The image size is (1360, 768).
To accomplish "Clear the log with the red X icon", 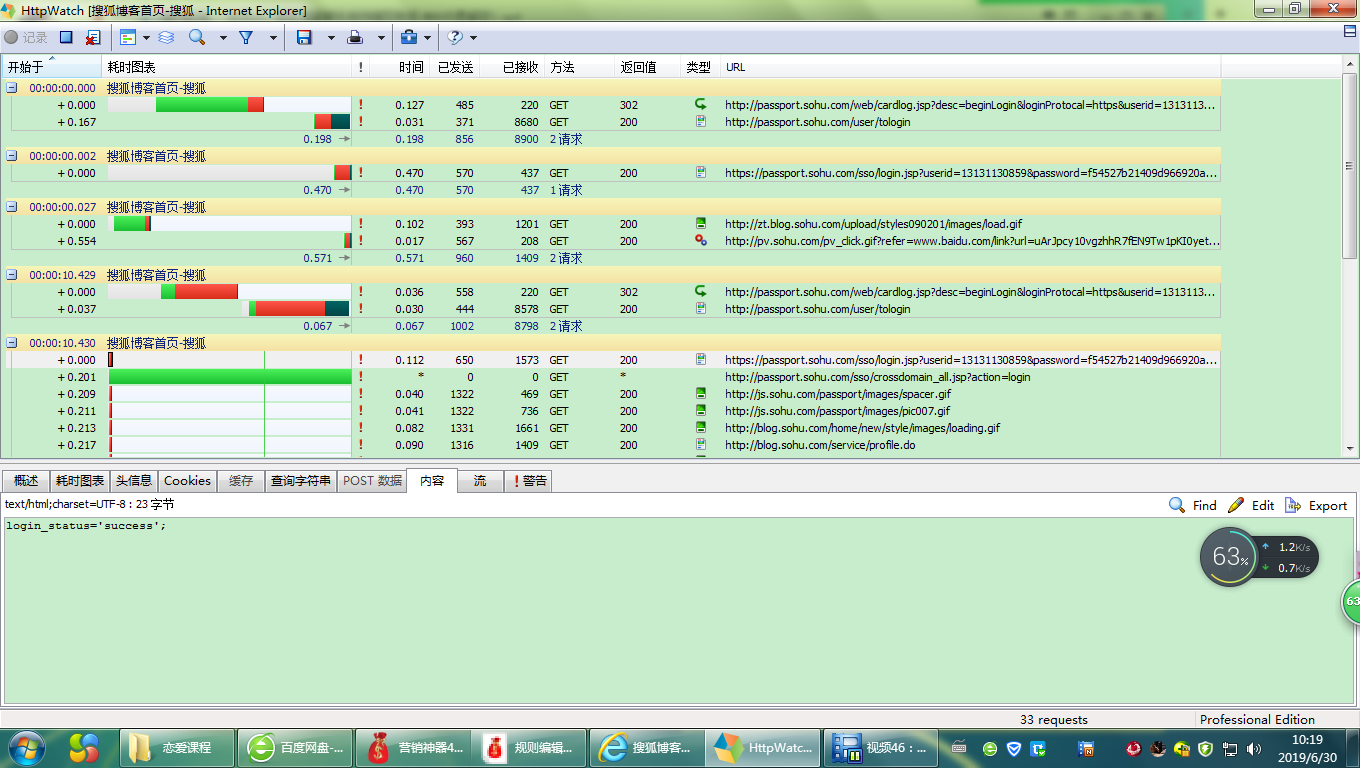I will coord(92,38).
